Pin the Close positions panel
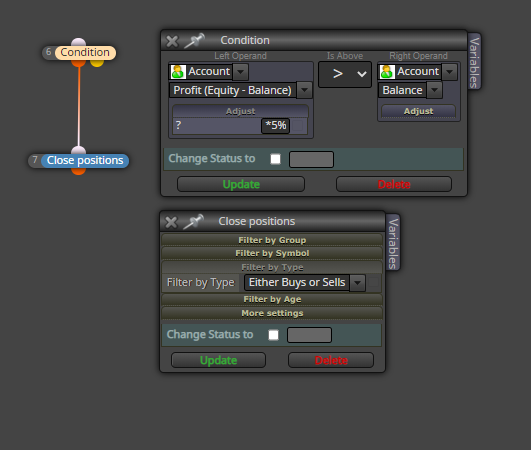531x450 pixels. tap(193, 222)
